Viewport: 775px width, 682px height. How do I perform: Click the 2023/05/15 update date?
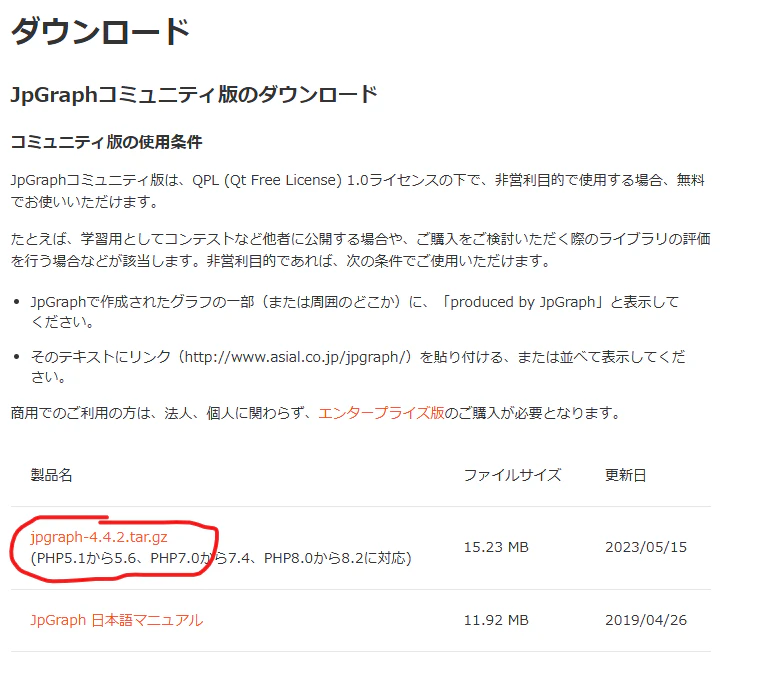pos(646,547)
